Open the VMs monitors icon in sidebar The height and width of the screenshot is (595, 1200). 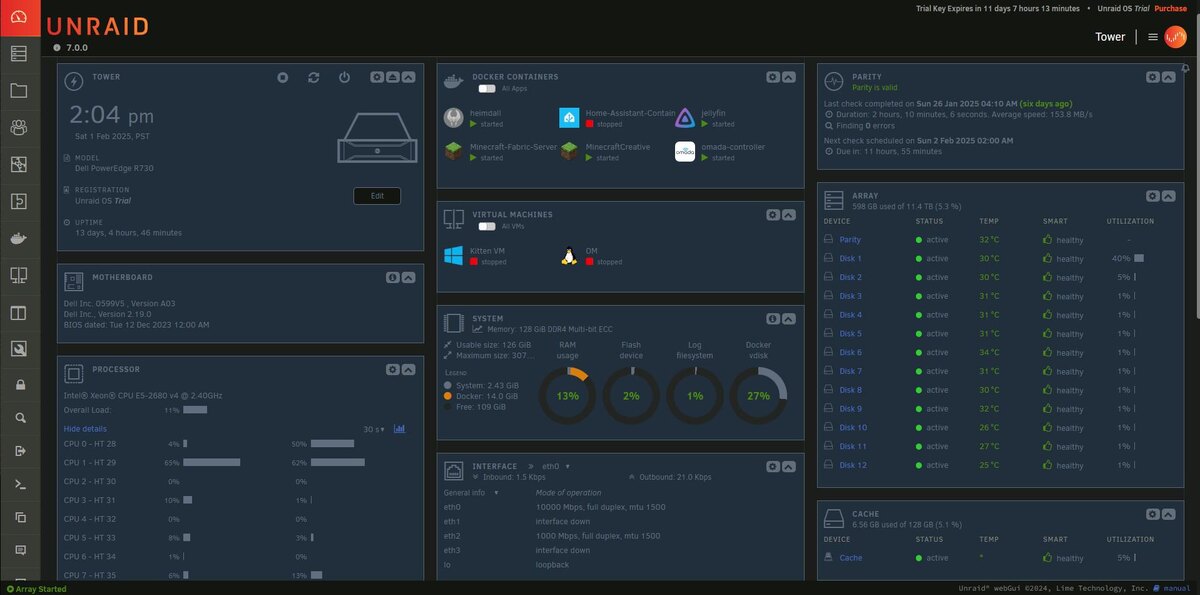[x=19, y=275]
